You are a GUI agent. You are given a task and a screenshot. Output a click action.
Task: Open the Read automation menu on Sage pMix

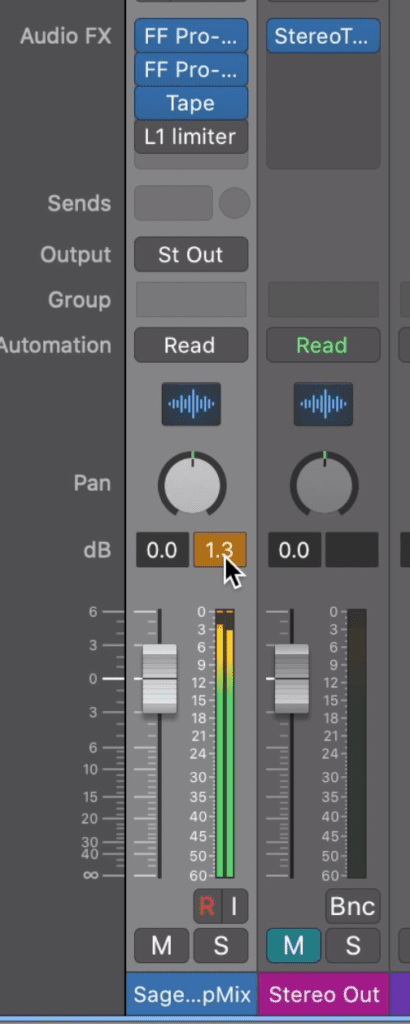coord(191,345)
